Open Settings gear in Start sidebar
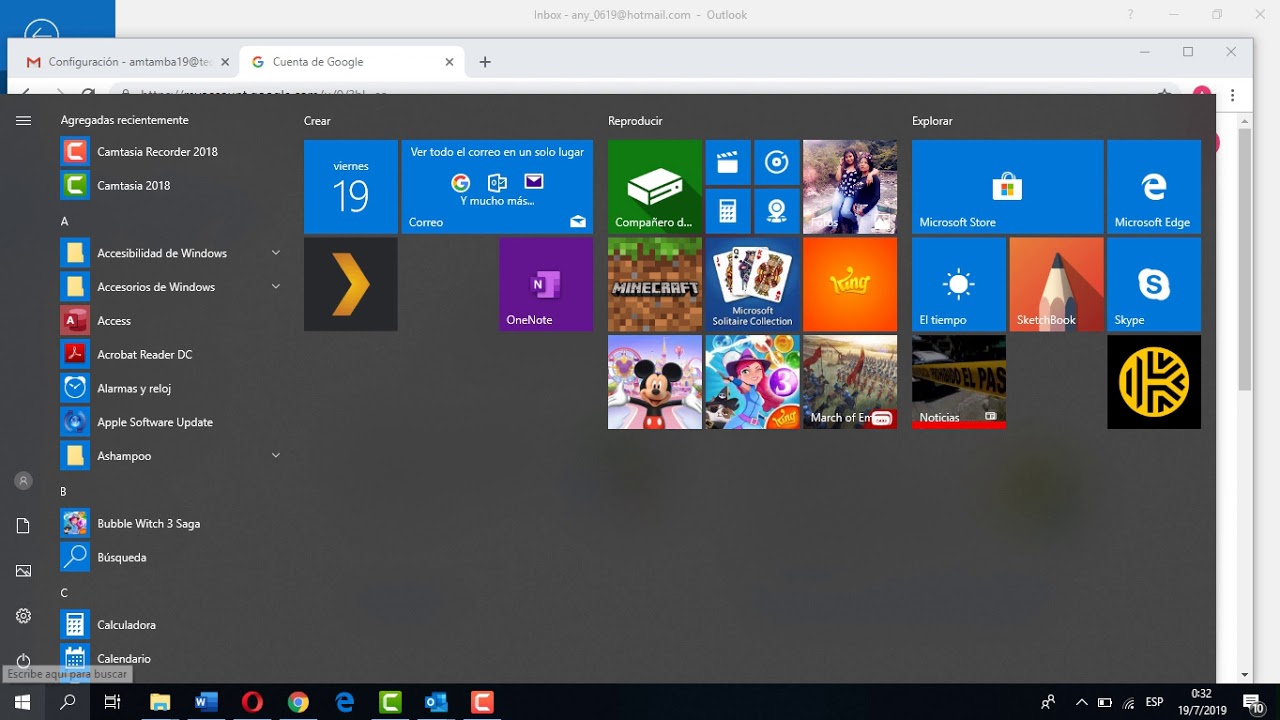The image size is (1280, 720). click(23, 616)
